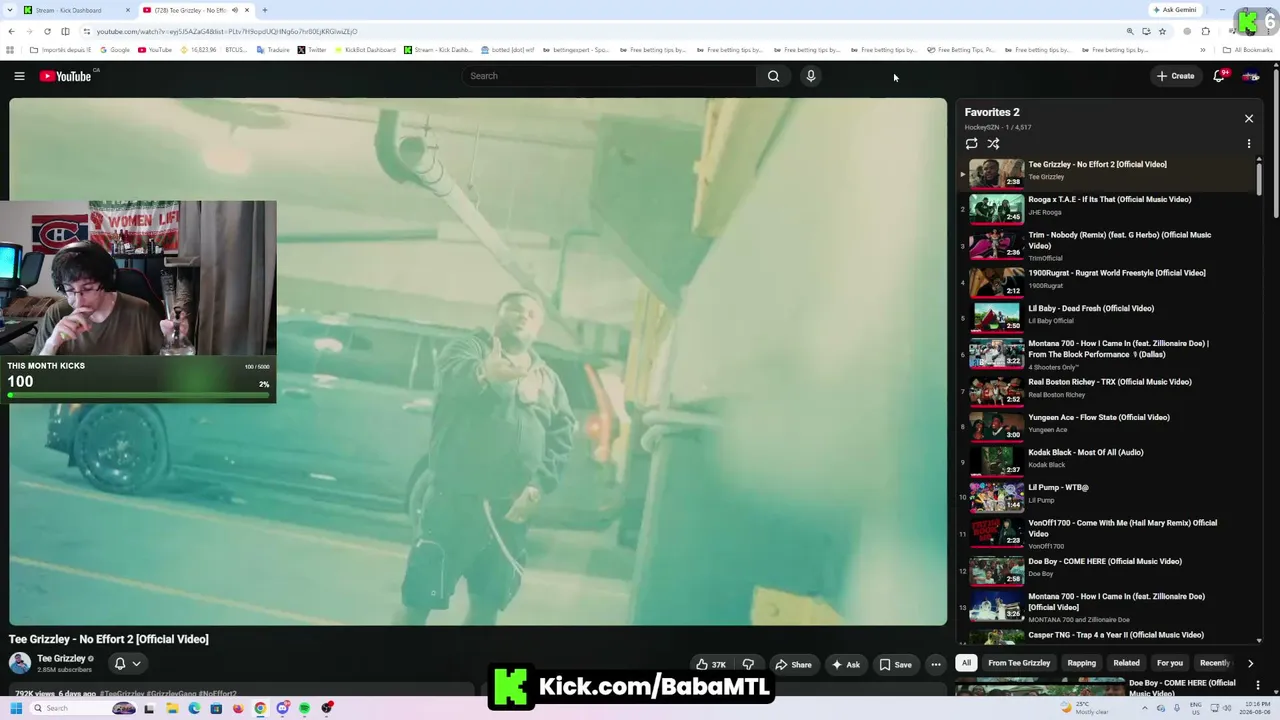Viewport: 1280px width, 720px height.
Task: Play 1900Rugrat - Rugrat World Freestyle
Action: click(x=1107, y=283)
